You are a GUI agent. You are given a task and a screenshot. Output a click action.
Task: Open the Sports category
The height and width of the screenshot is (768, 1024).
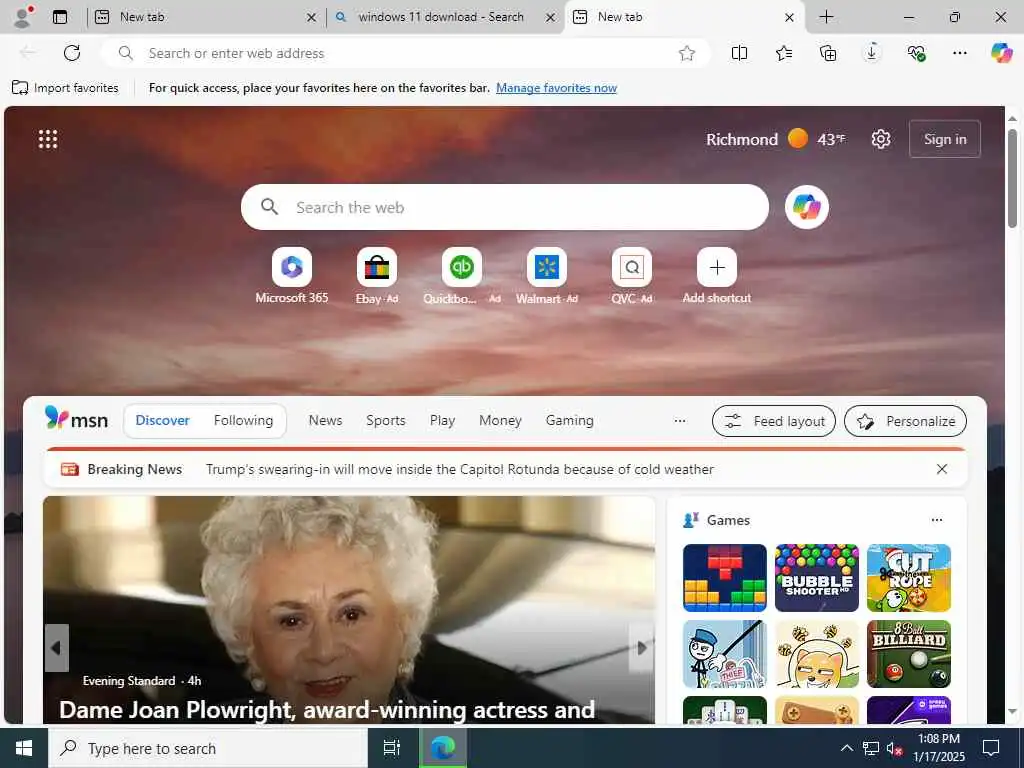tap(385, 421)
